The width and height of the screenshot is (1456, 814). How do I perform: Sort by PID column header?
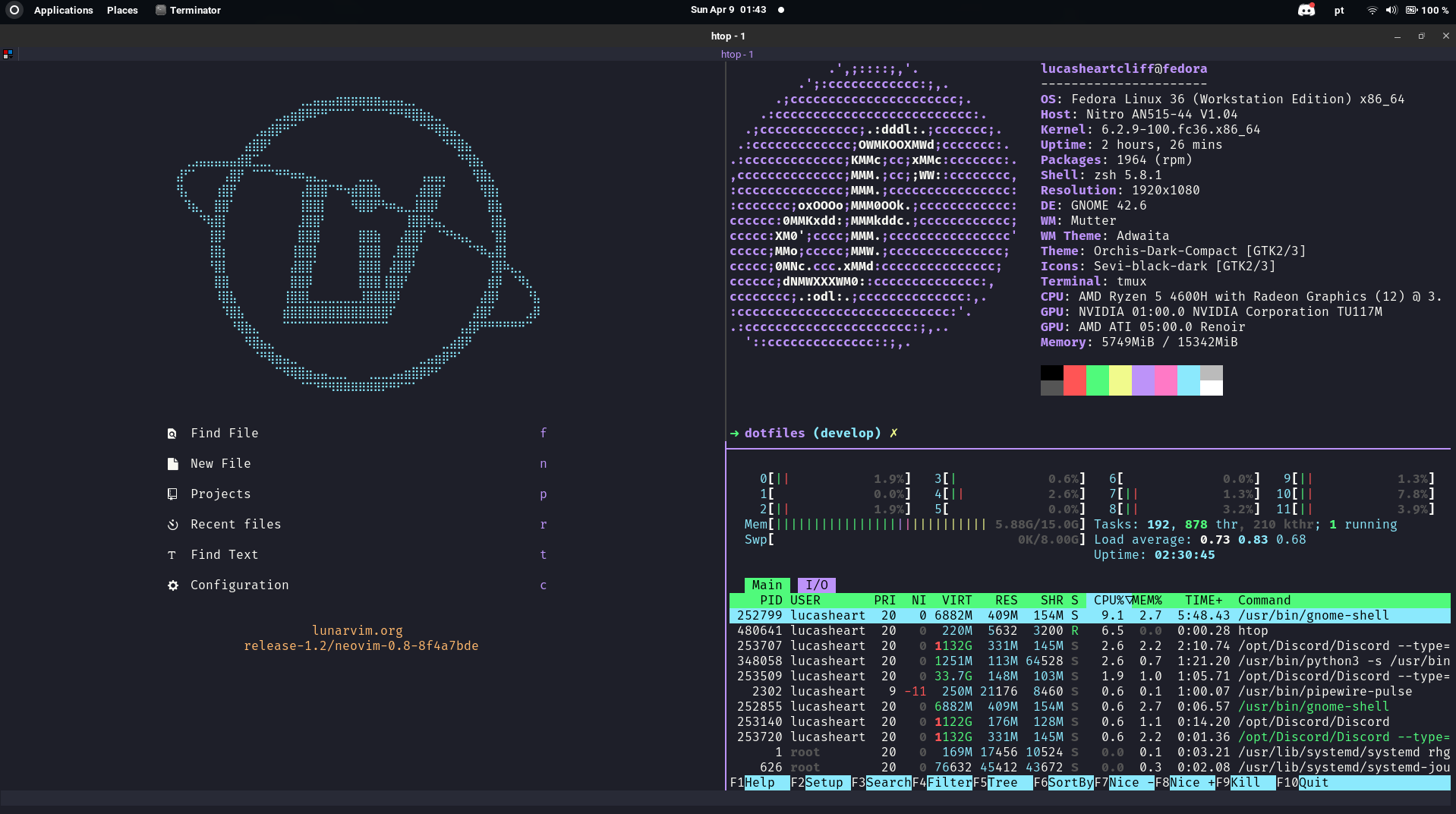click(771, 600)
